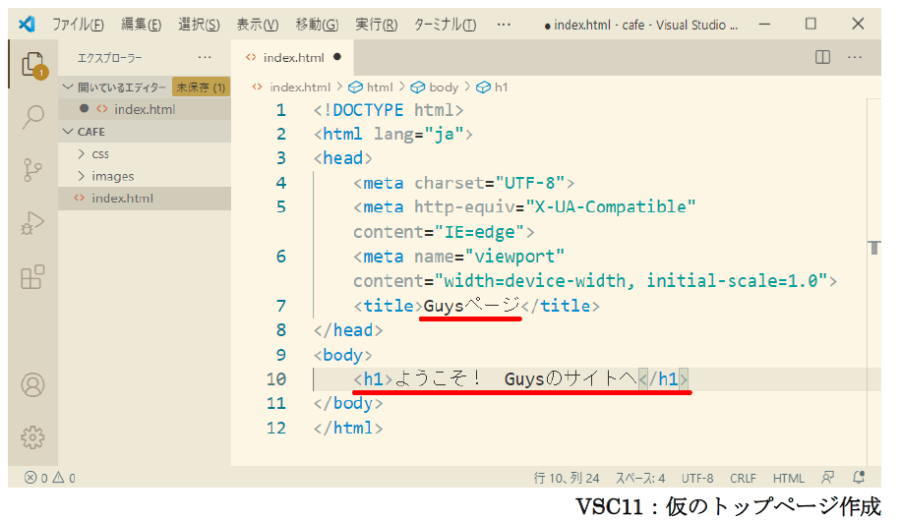Screen dimensions: 900x520
Task: Click the unsaved dot on index.html tab
Action: pyautogui.click(x=338, y=57)
